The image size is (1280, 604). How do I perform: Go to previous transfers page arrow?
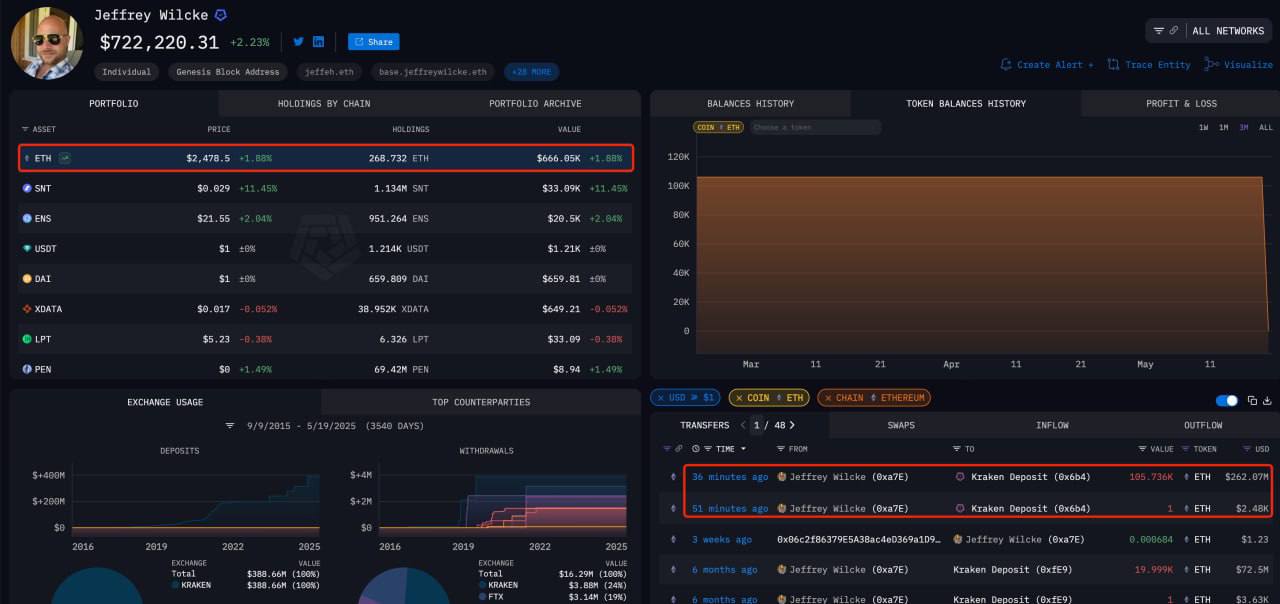[744, 425]
